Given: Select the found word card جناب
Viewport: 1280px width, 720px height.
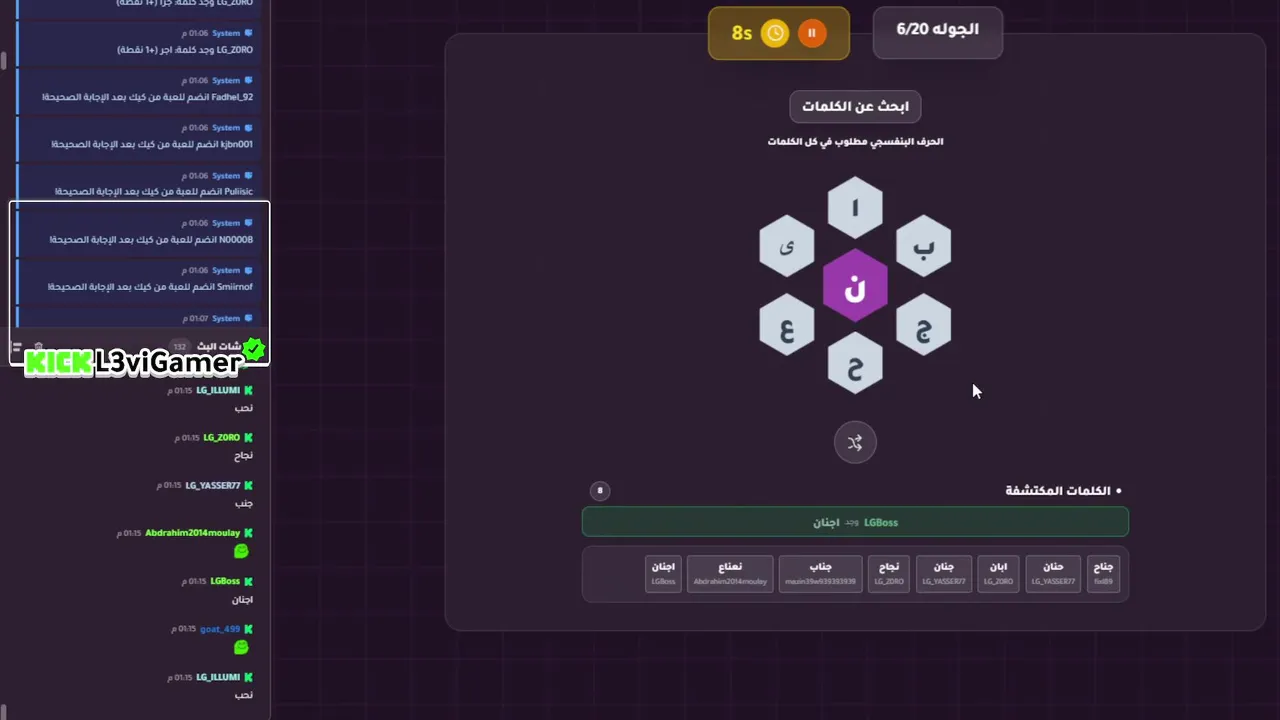Looking at the screenshot, I should pyautogui.click(x=820, y=573).
